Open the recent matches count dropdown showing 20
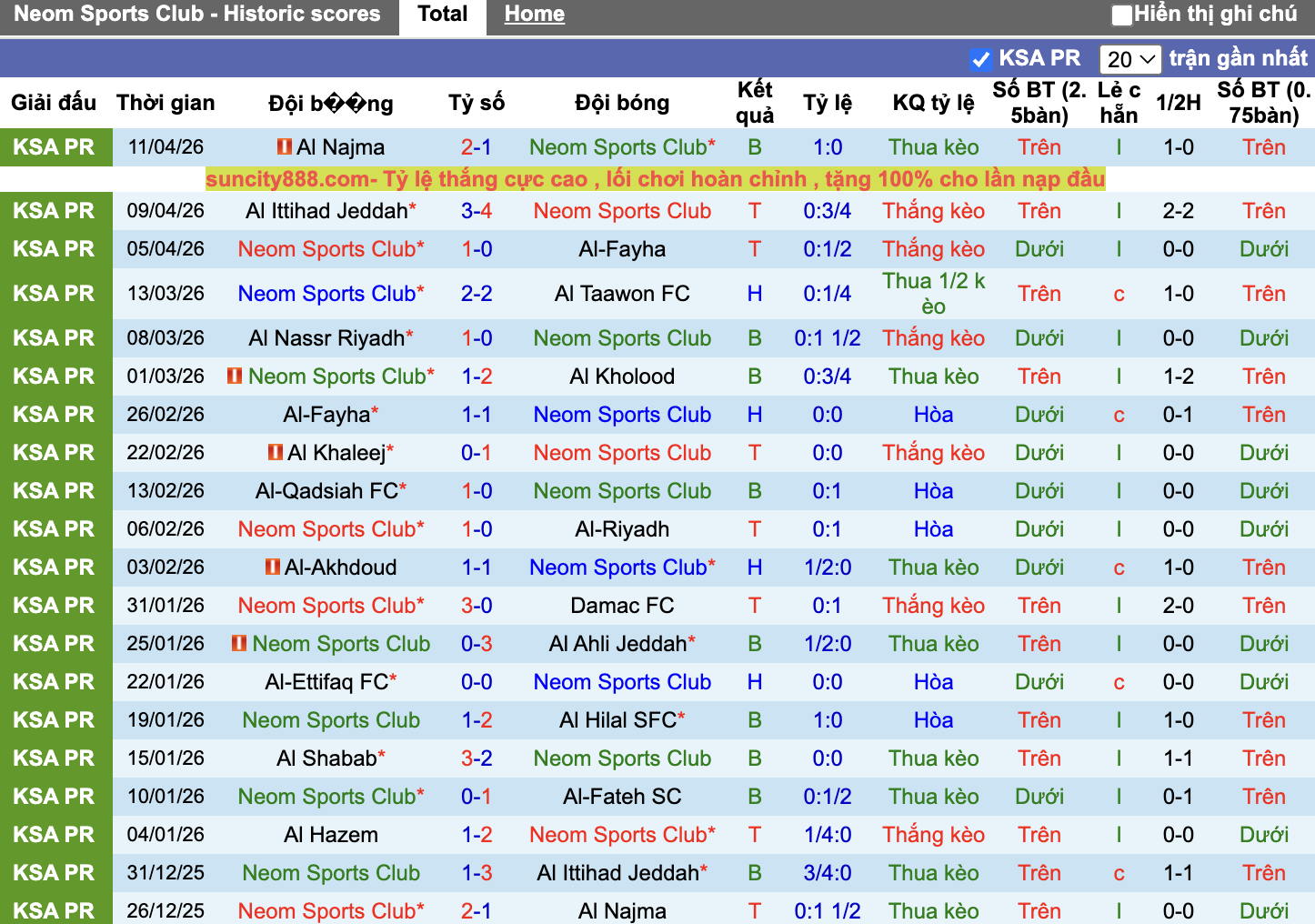 1130,59
